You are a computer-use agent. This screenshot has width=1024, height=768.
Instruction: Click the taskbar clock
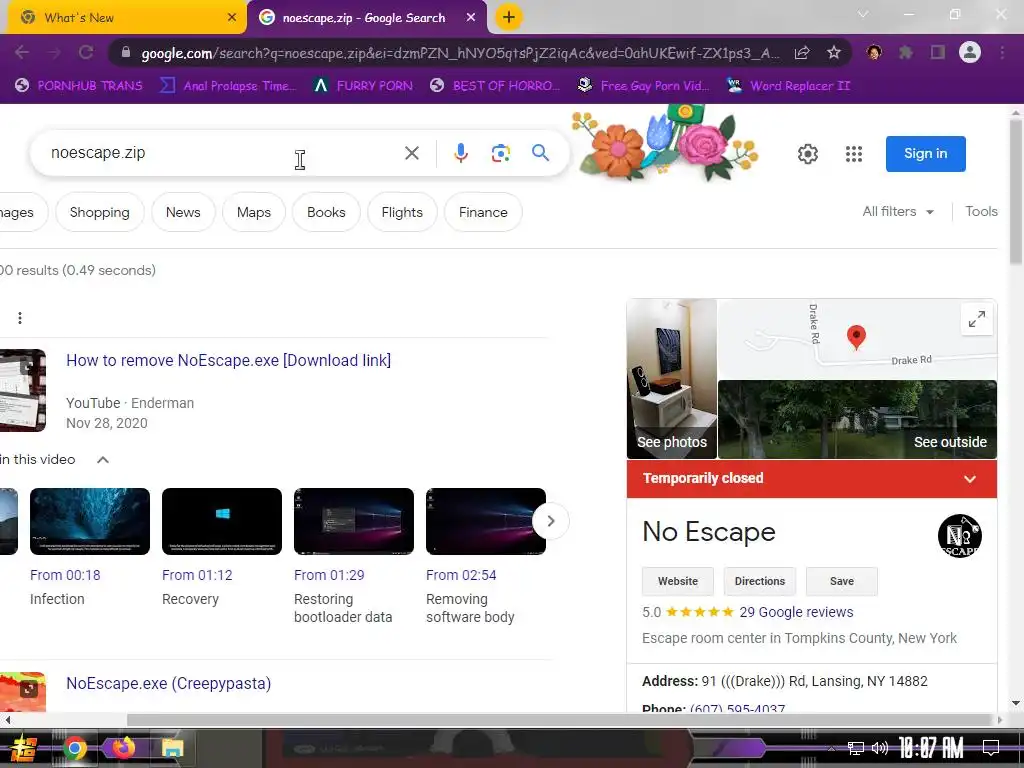click(931, 748)
